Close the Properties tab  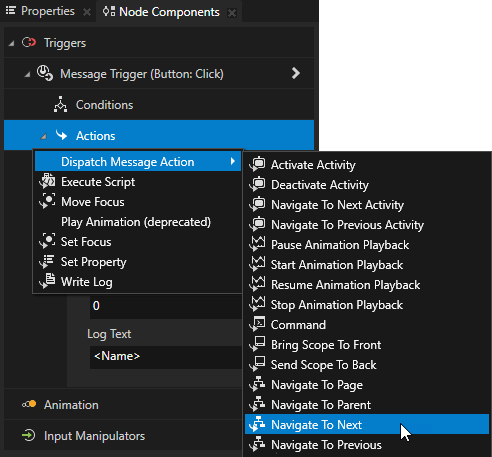[87, 12]
